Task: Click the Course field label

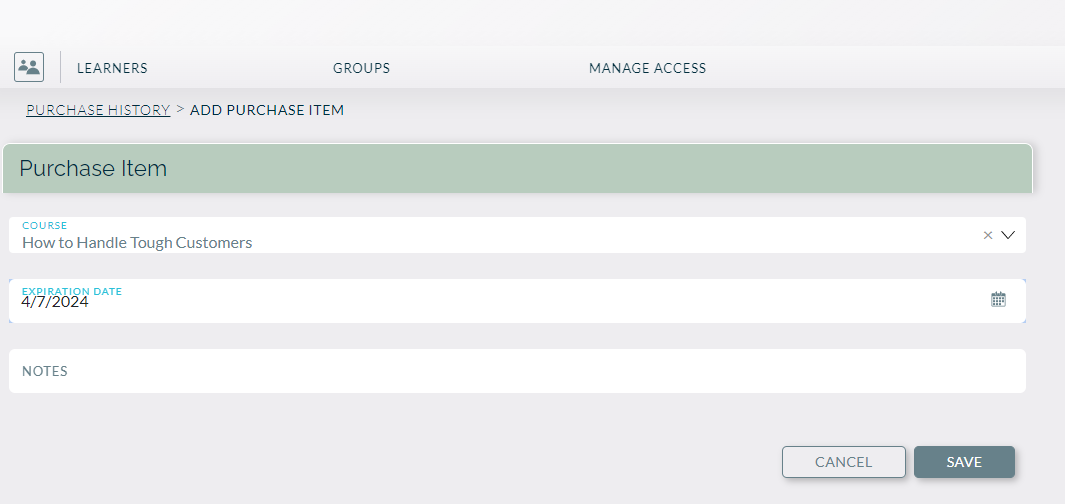Action: 45,226
